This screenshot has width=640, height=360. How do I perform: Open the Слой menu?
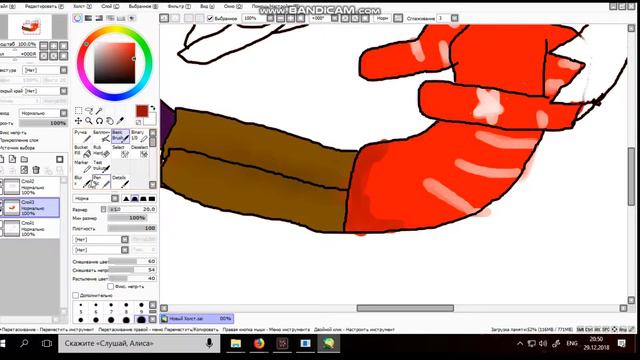110,7
